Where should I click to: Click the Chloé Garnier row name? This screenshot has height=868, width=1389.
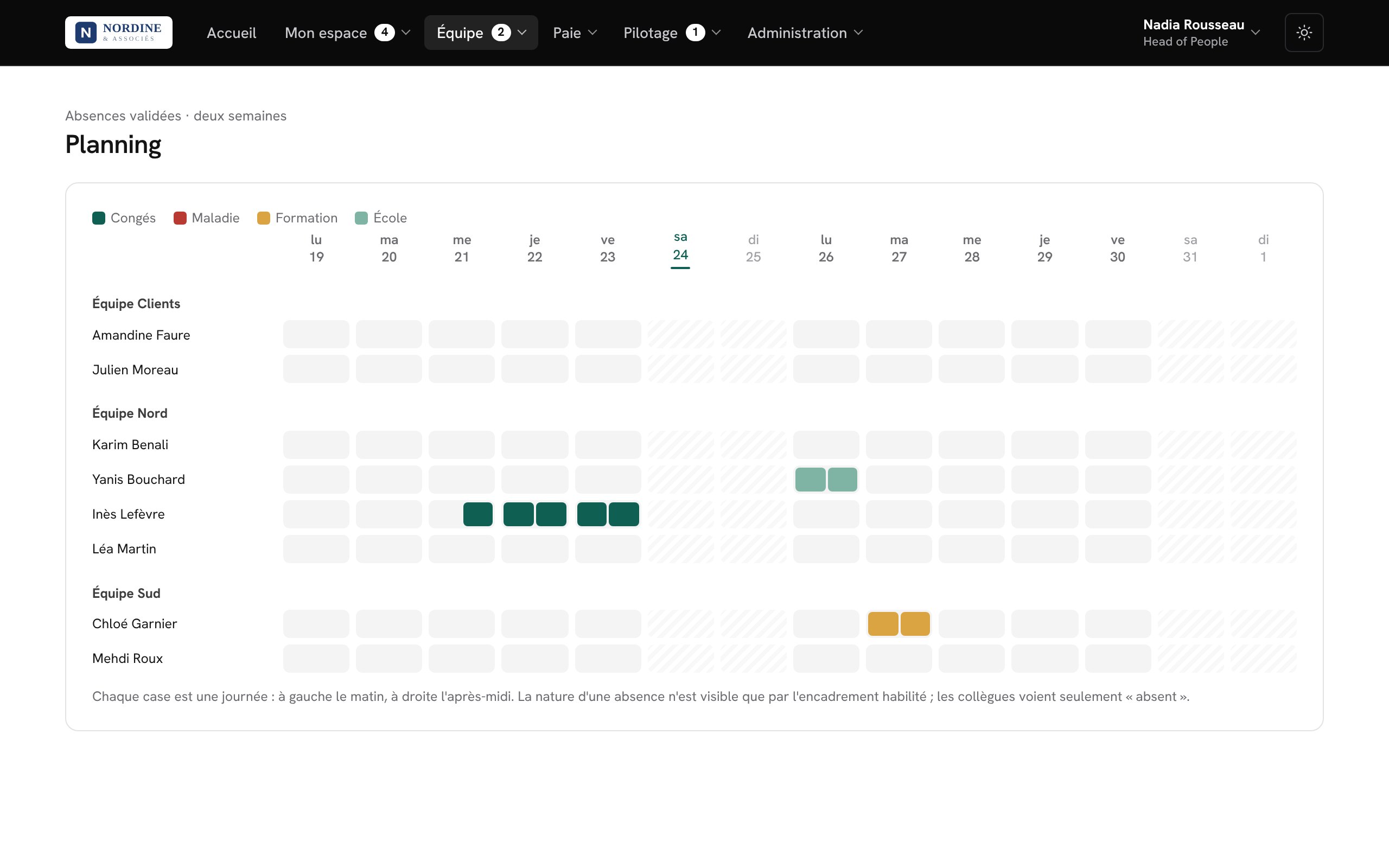pyautogui.click(x=135, y=624)
